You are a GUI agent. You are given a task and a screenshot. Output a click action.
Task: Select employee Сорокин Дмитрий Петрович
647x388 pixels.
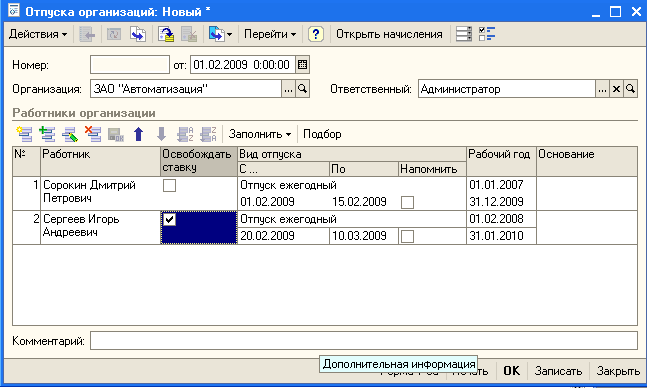pyautogui.click(x=100, y=194)
